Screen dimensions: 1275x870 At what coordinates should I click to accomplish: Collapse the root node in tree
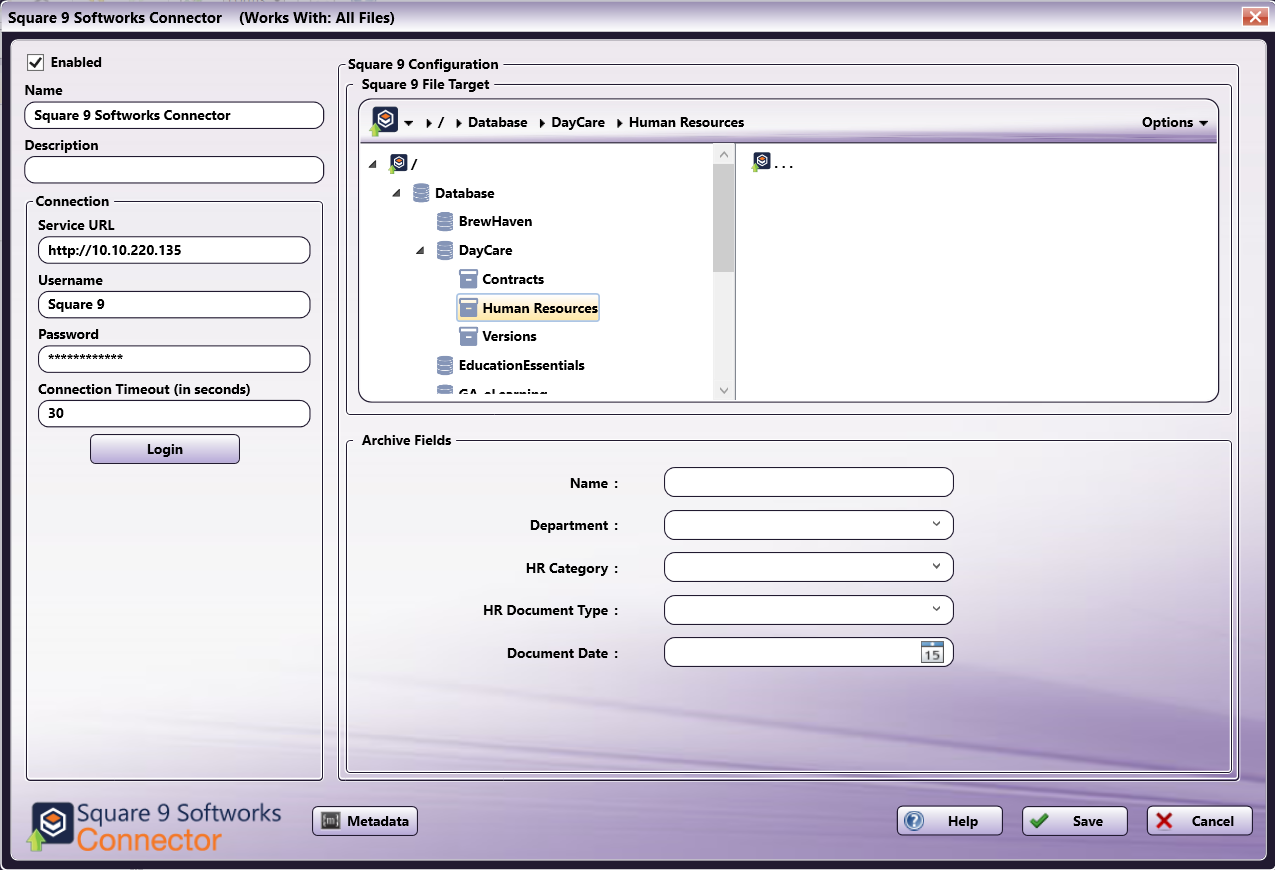pos(373,164)
